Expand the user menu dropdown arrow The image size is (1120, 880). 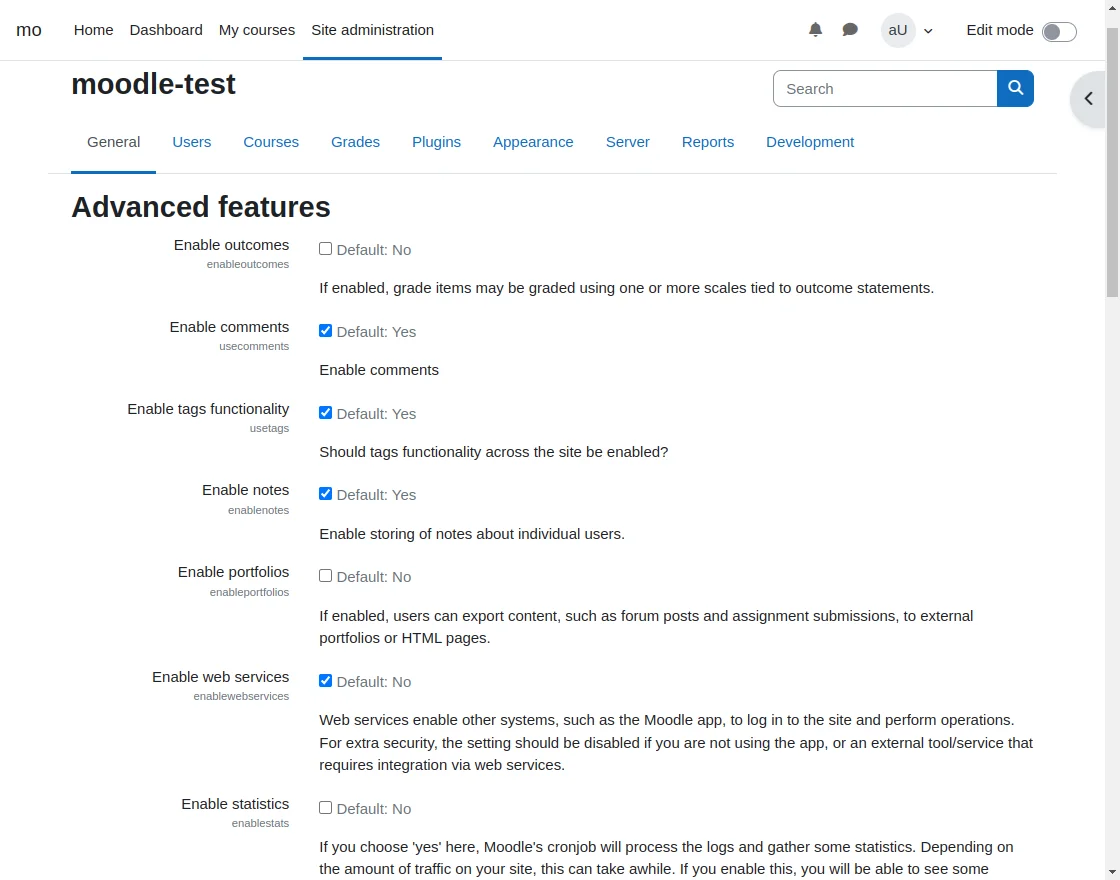(928, 31)
